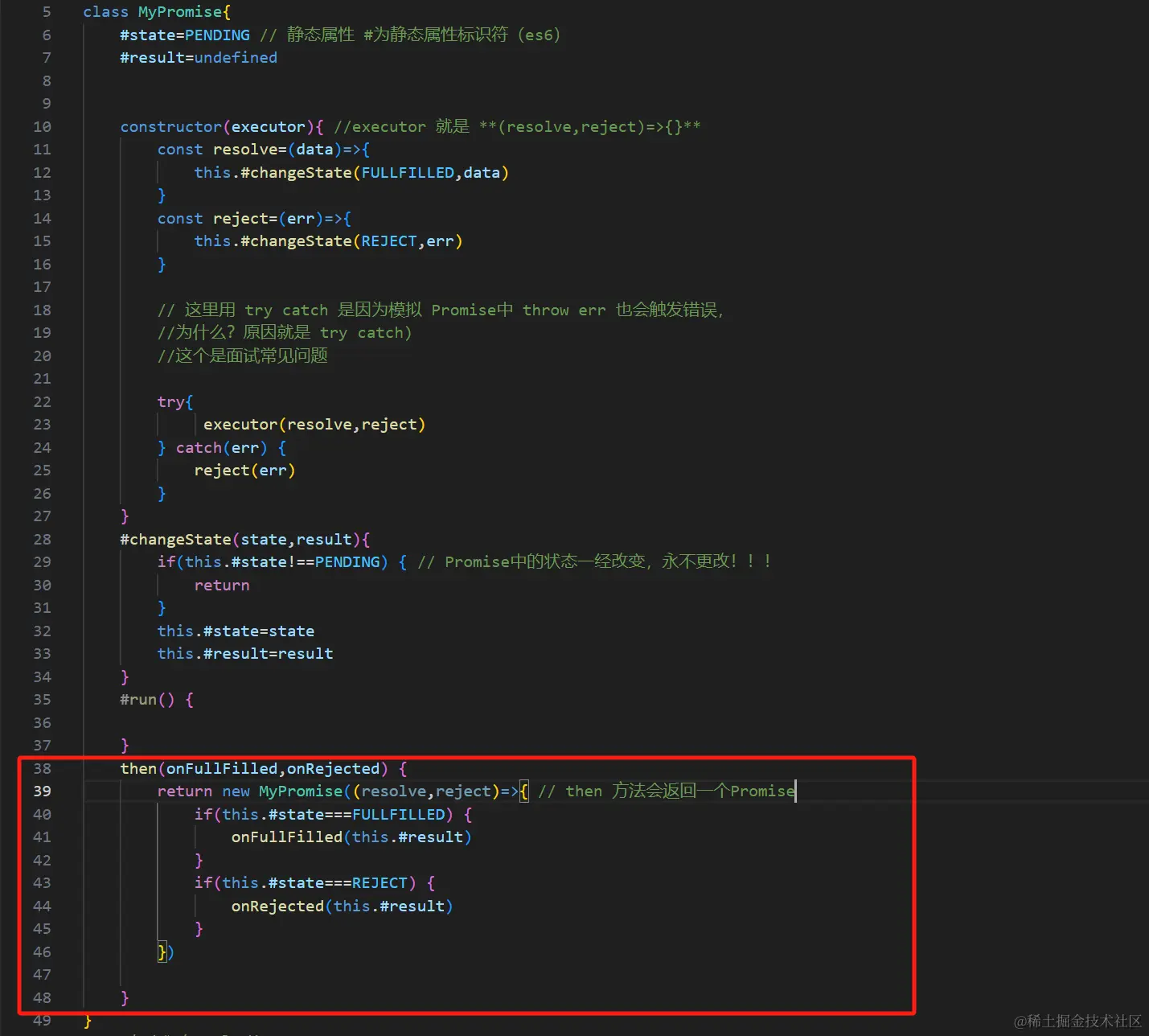Click the return keyword on line 30
Image resolution: width=1149 pixels, height=1036 pixels.
[x=222, y=586]
